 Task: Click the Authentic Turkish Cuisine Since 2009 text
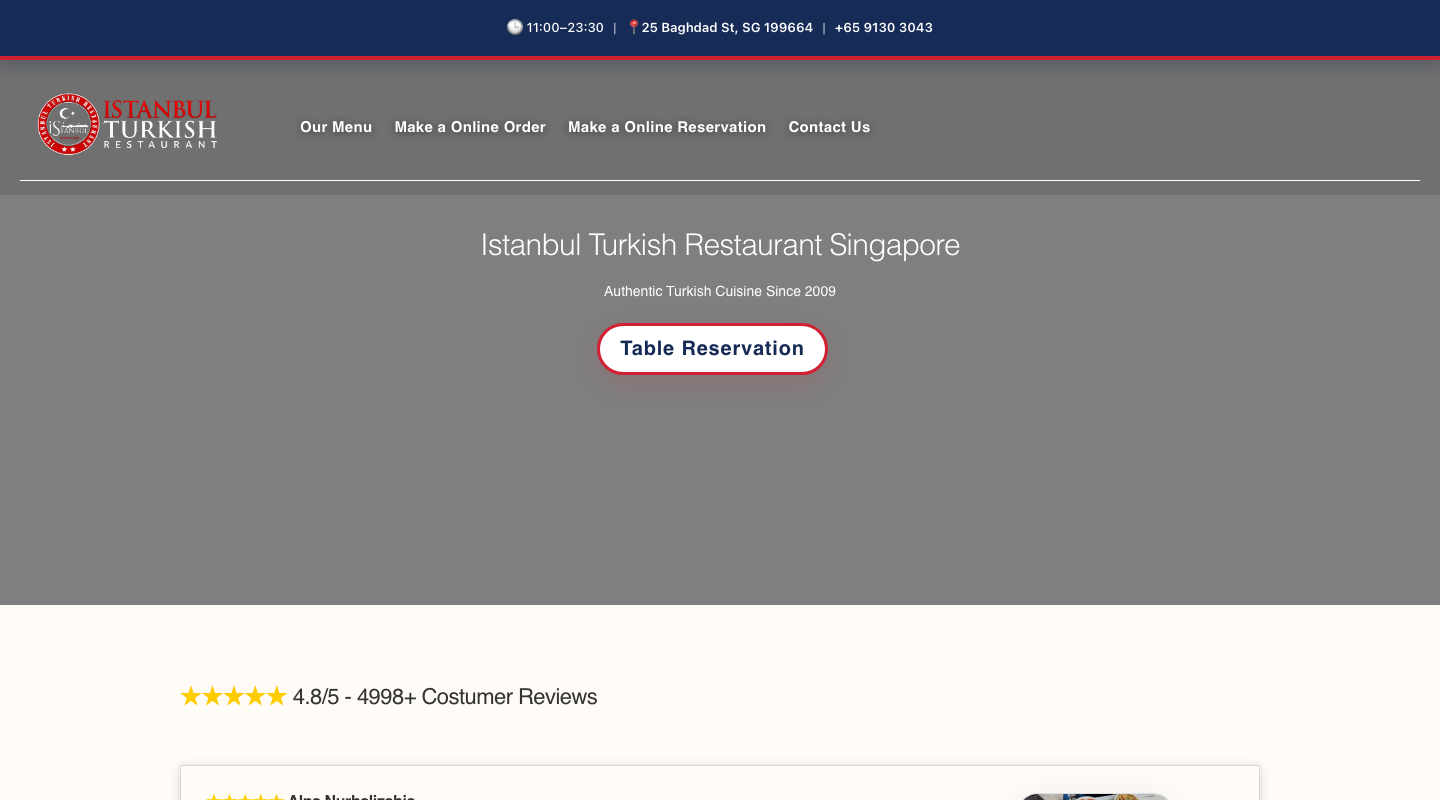pyautogui.click(x=720, y=291)
